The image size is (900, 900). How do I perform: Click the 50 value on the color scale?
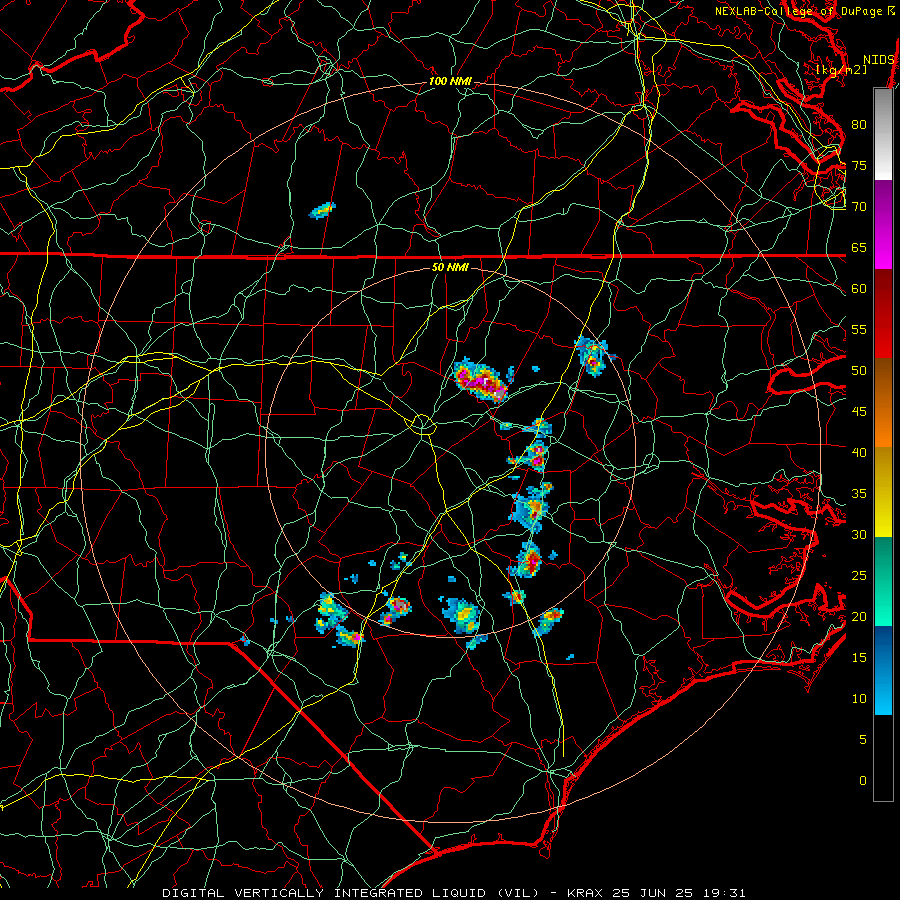click(x=859, y=370)
